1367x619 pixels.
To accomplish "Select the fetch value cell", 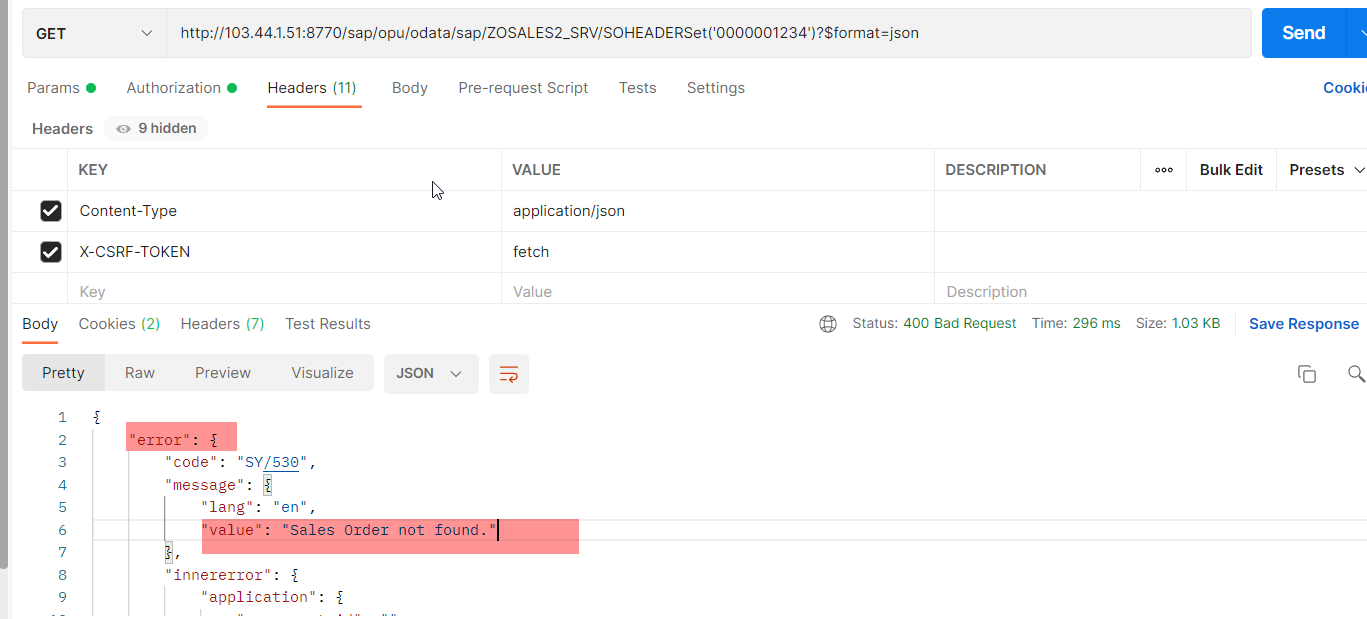I will [718, 252].
